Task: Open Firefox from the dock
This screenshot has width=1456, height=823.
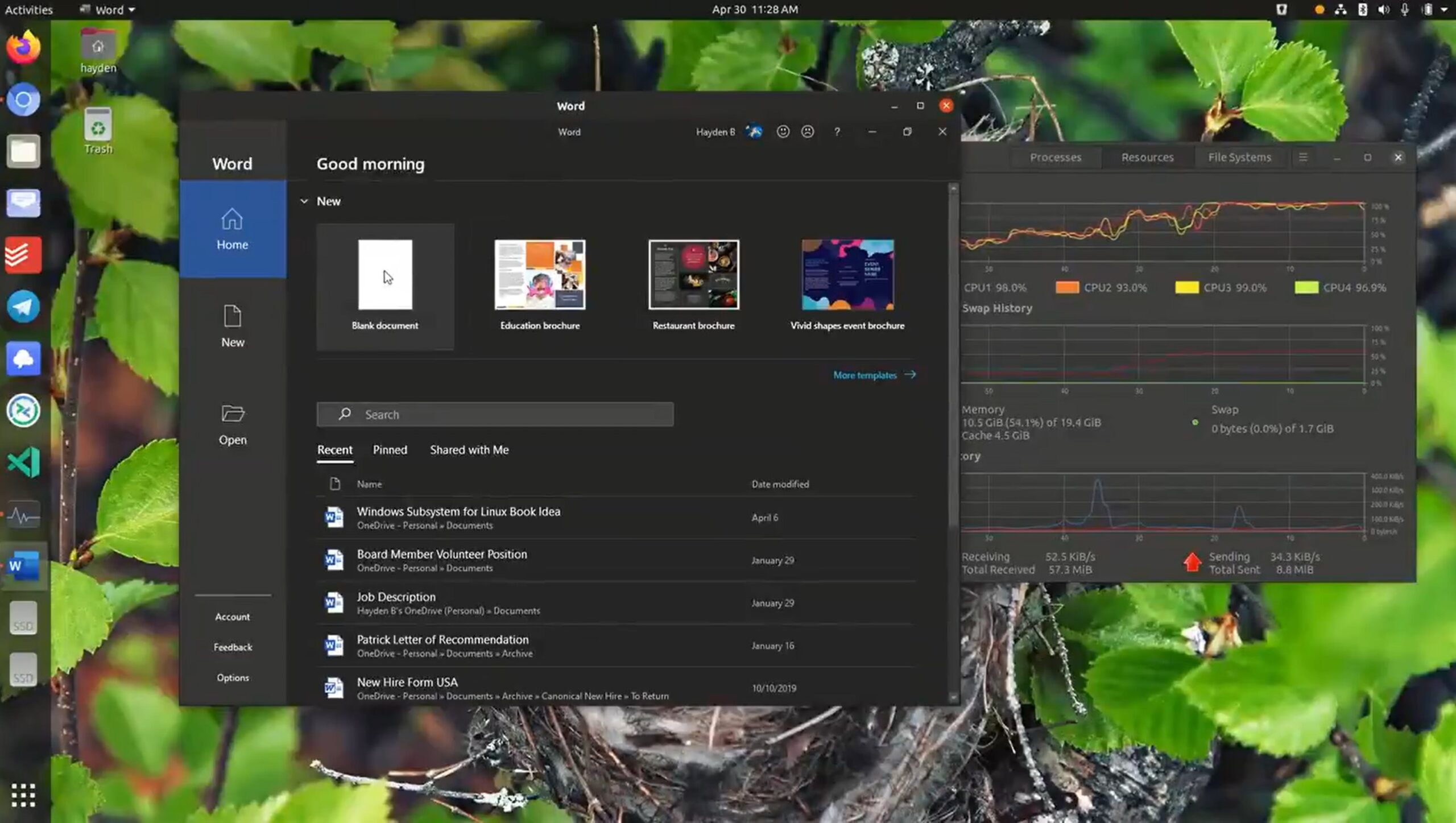Action: (x=23, y=48)
